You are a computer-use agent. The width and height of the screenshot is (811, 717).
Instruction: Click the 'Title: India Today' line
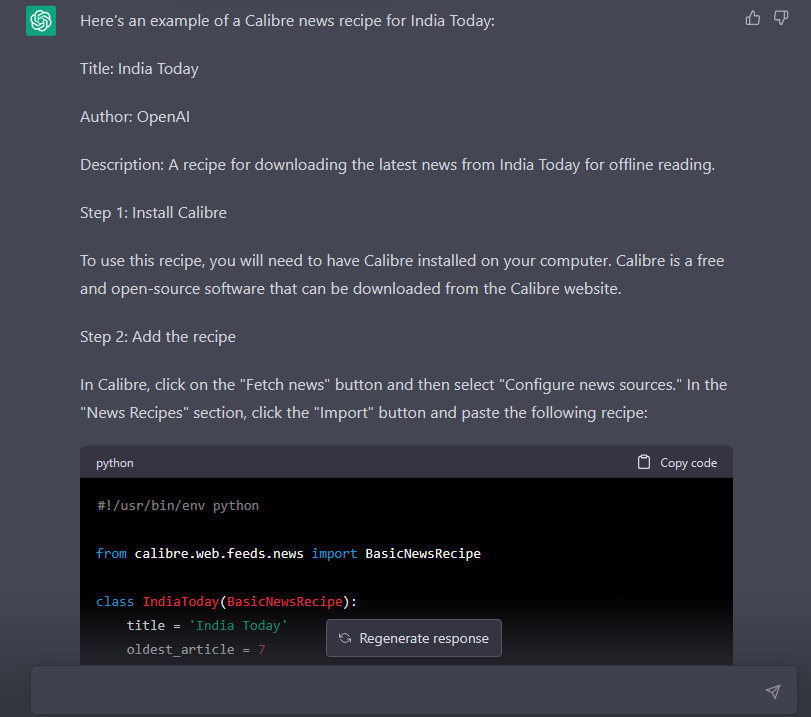[x=139, y=69]
